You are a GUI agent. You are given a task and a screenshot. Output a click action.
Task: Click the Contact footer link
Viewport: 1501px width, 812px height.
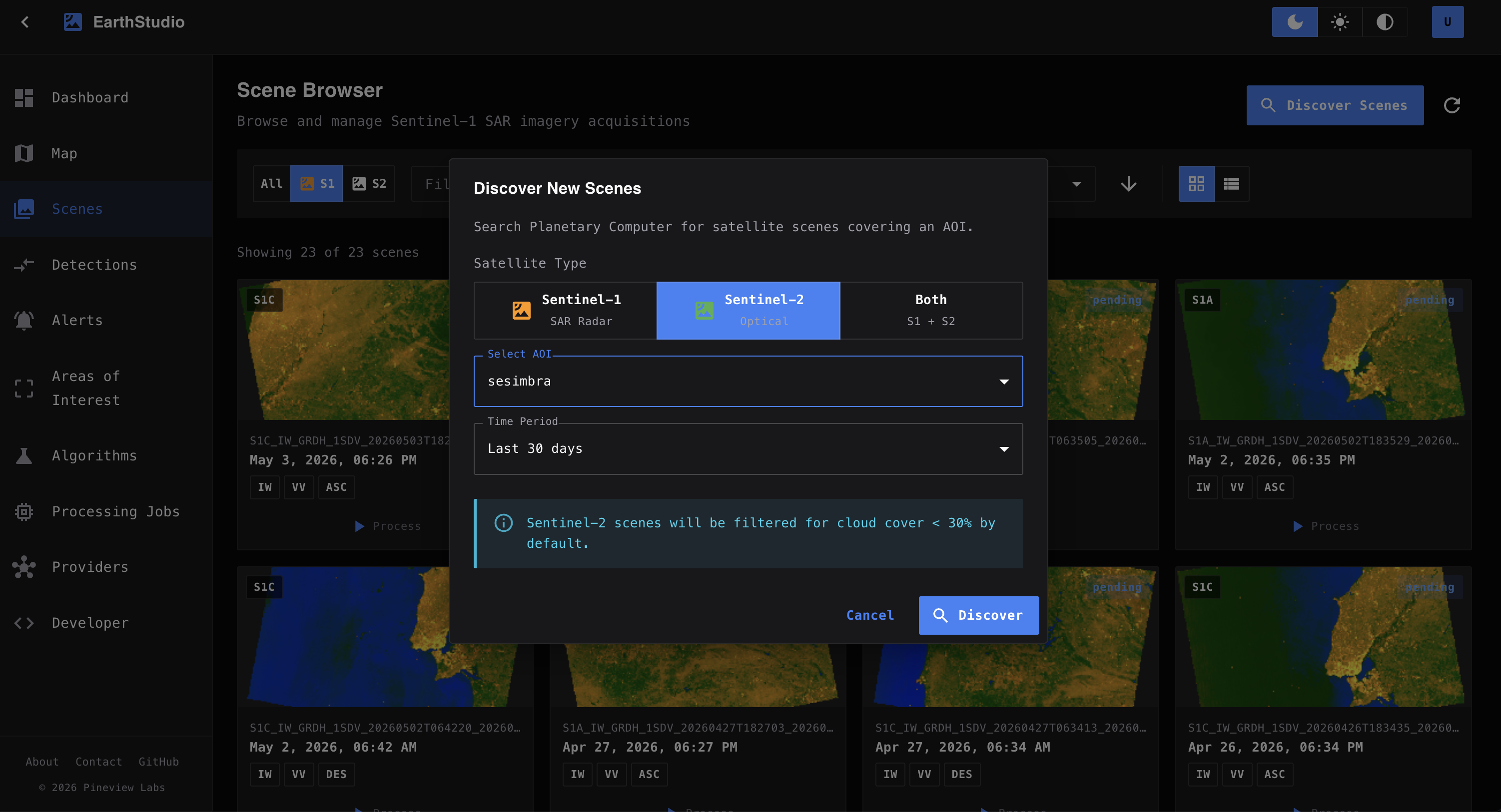point(98,762)
